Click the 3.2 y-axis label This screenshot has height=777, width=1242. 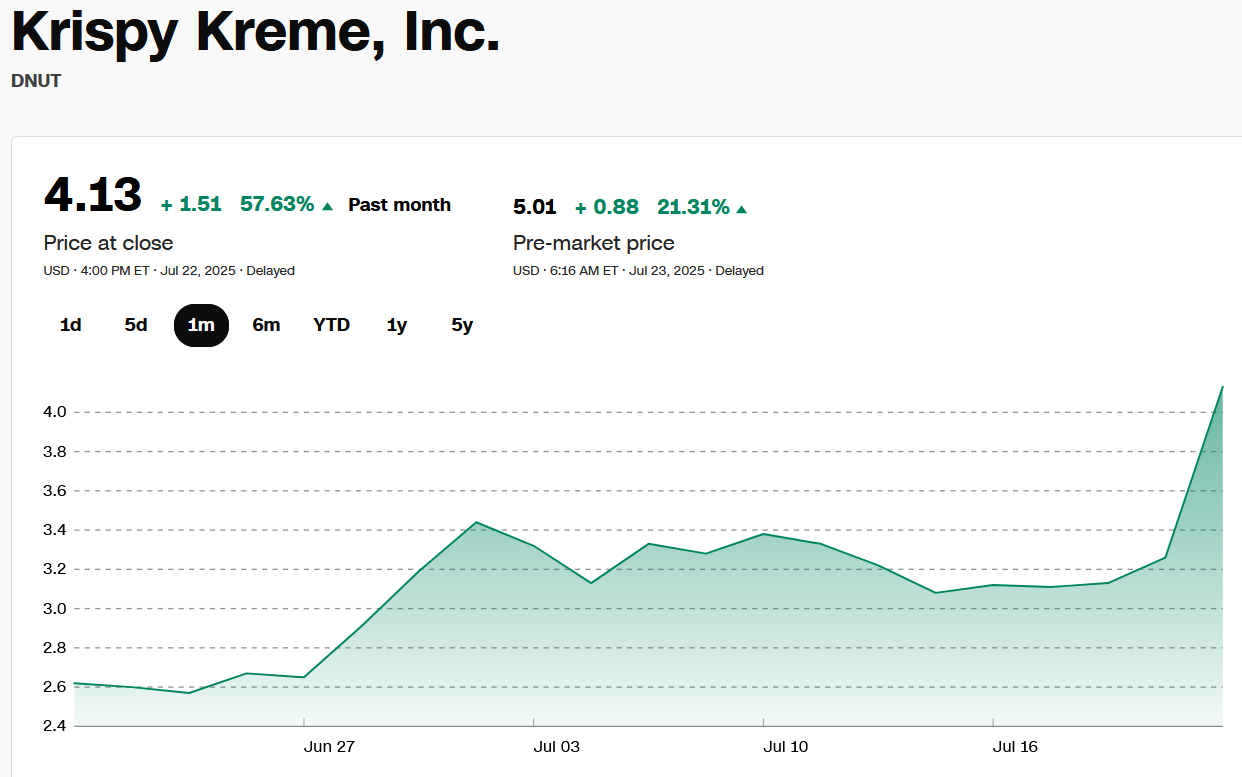[55, 570]
